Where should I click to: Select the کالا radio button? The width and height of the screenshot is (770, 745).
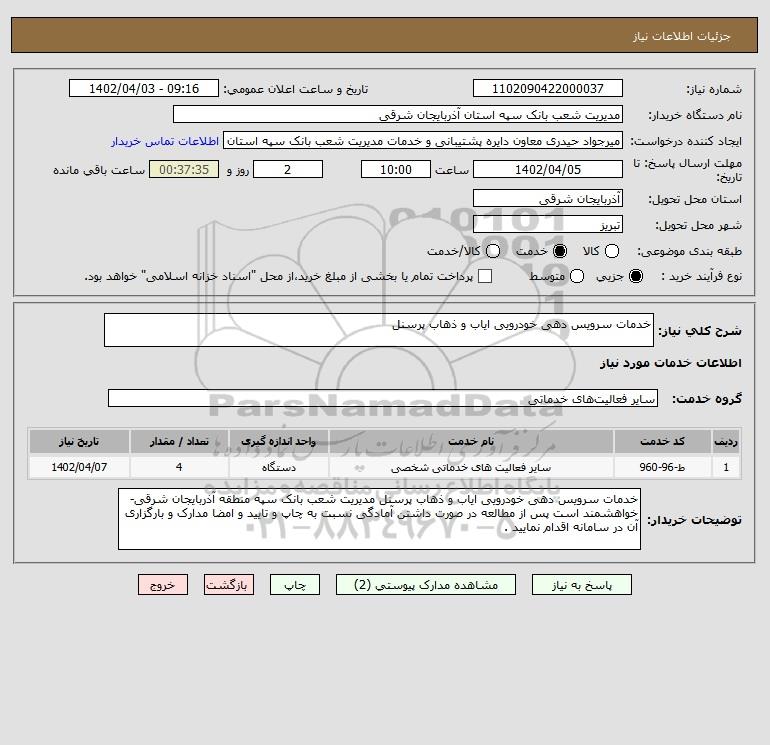tap(611, 251)
